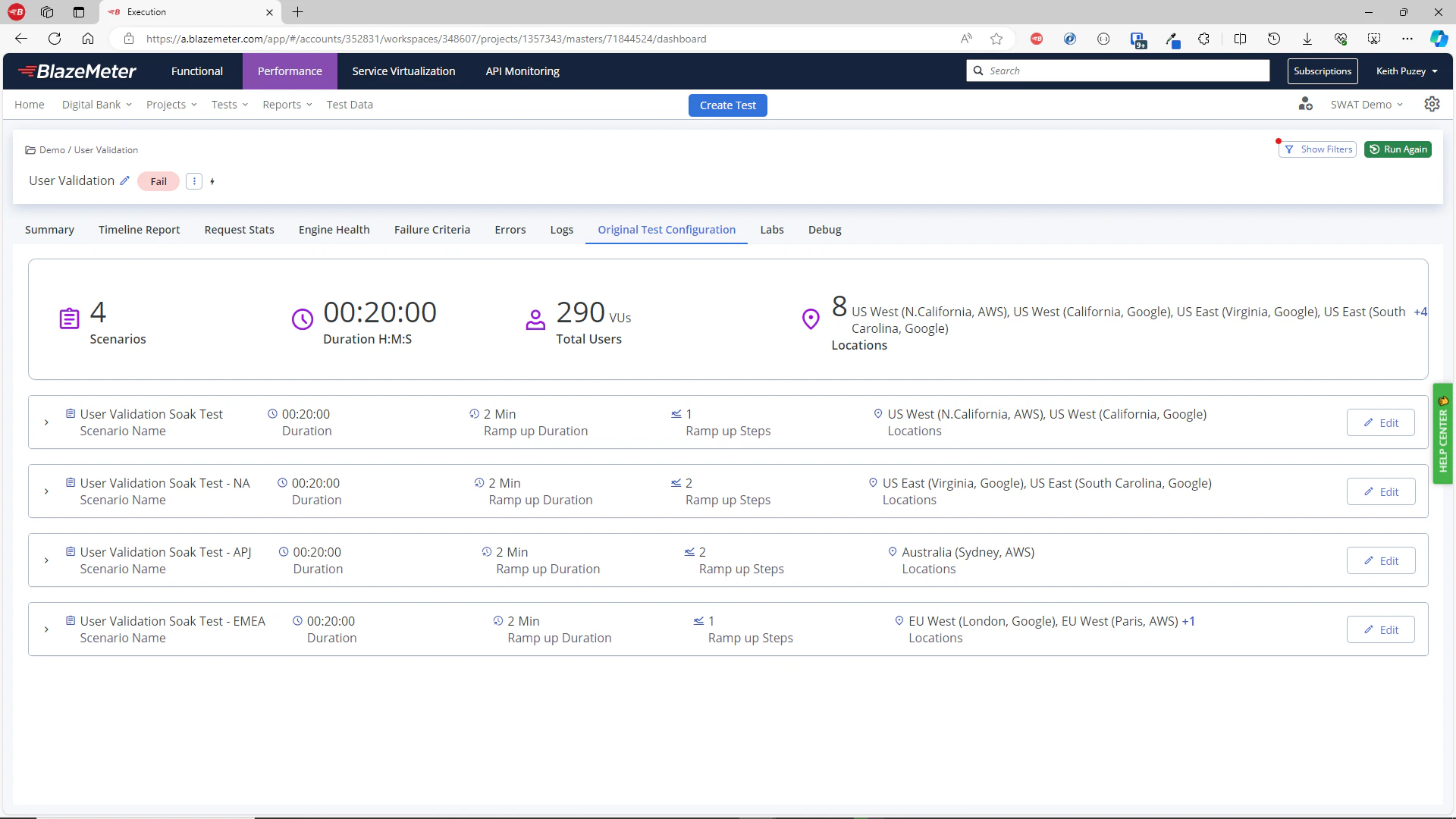The width and height of the screenshot is (1456, 819).
Task: Switch to the Timeline Report tab
Action: (139, 230)
